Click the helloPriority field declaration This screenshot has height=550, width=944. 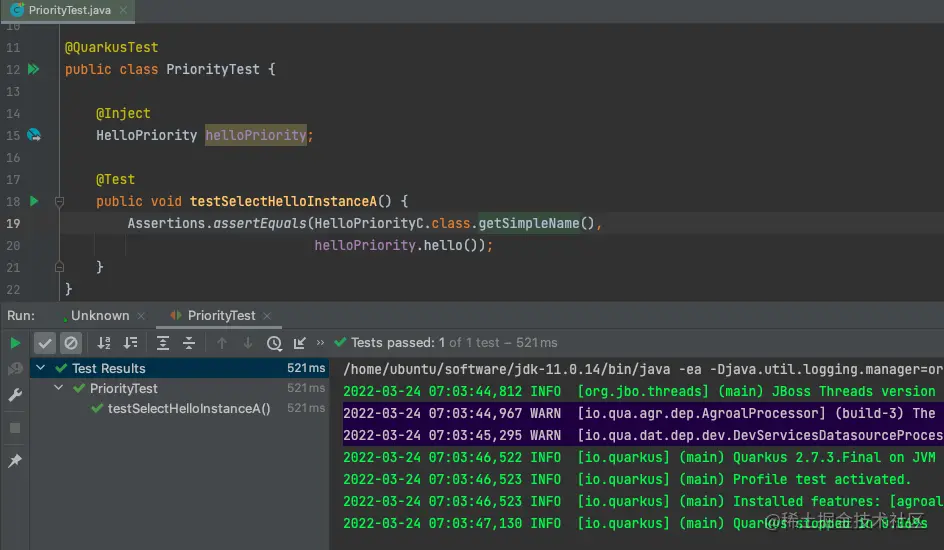point(256,135)
